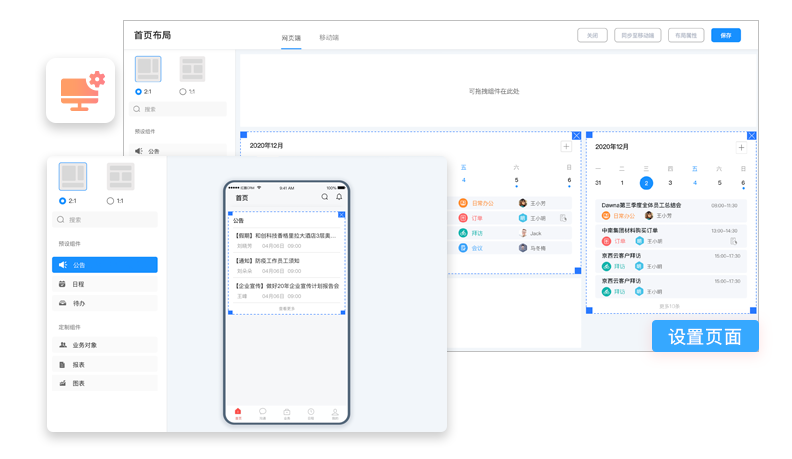Switch to the 移动端 tab
This screenshot has width=792, height=459.
(328, 38)
